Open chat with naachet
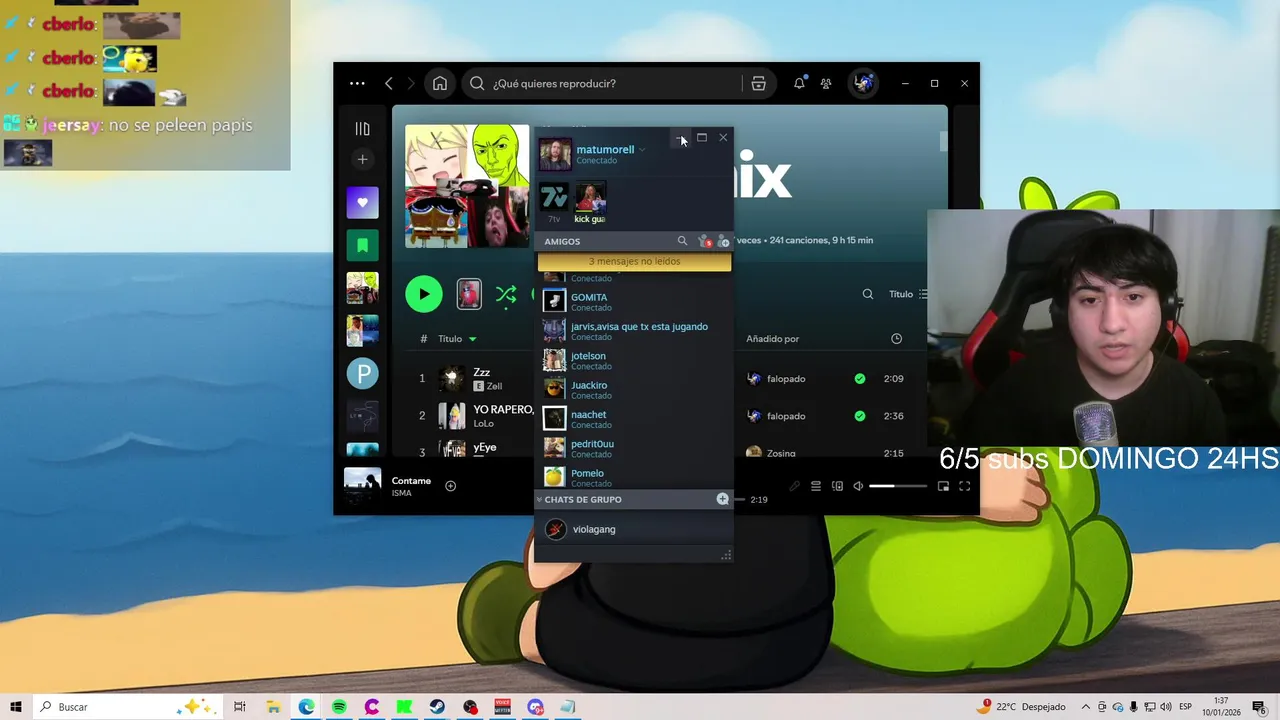The width and height of the screenshot is (1280, 720). pos(634,419)
